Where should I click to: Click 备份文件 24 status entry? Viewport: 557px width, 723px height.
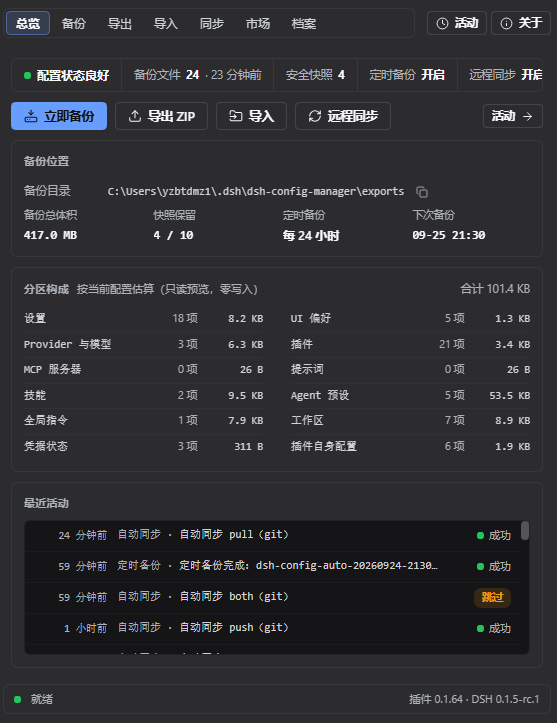(x=197, y=75)
